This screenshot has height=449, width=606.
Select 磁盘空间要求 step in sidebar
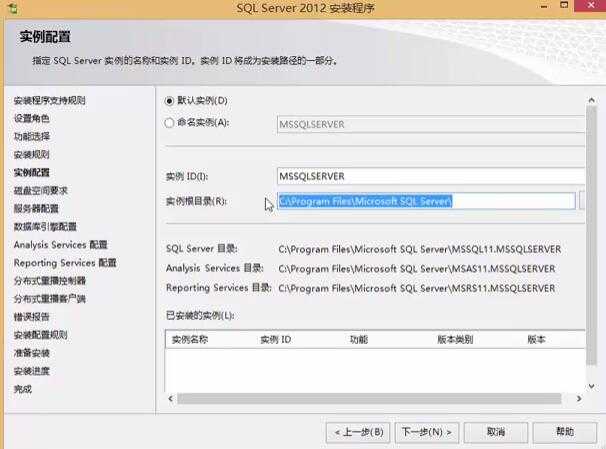point(41,190)
